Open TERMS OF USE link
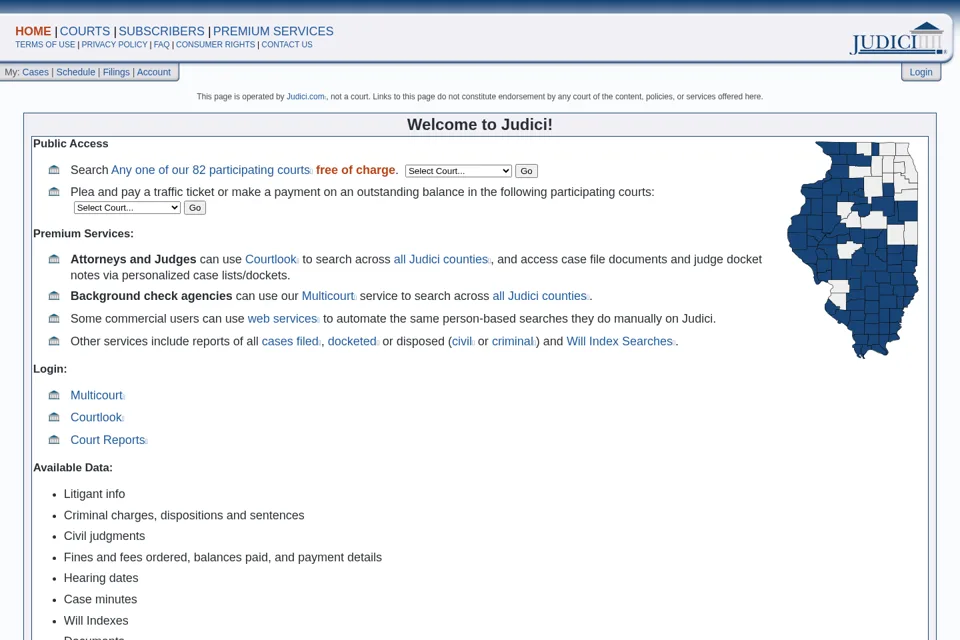This screenshot has width=960, height=640. 45,45
